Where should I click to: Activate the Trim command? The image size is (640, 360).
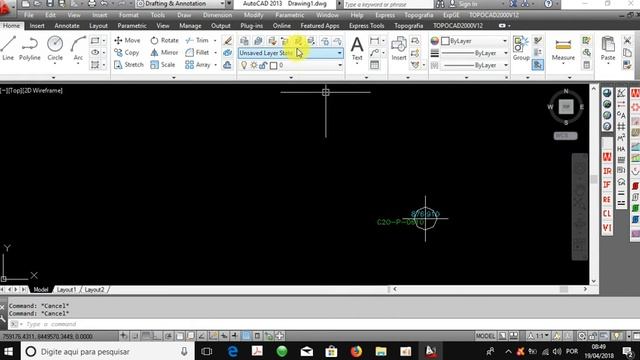[197, 40]
